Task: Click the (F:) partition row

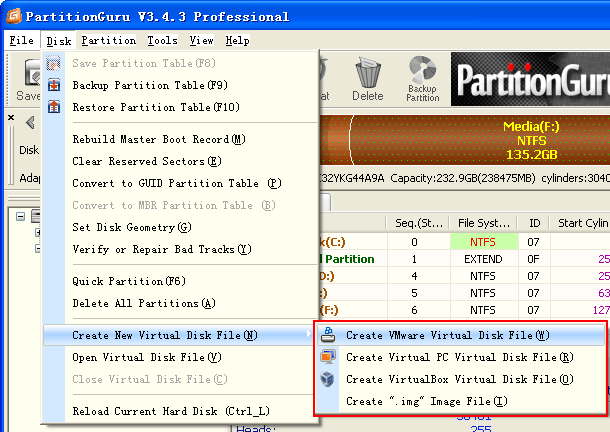Action: 465,310
